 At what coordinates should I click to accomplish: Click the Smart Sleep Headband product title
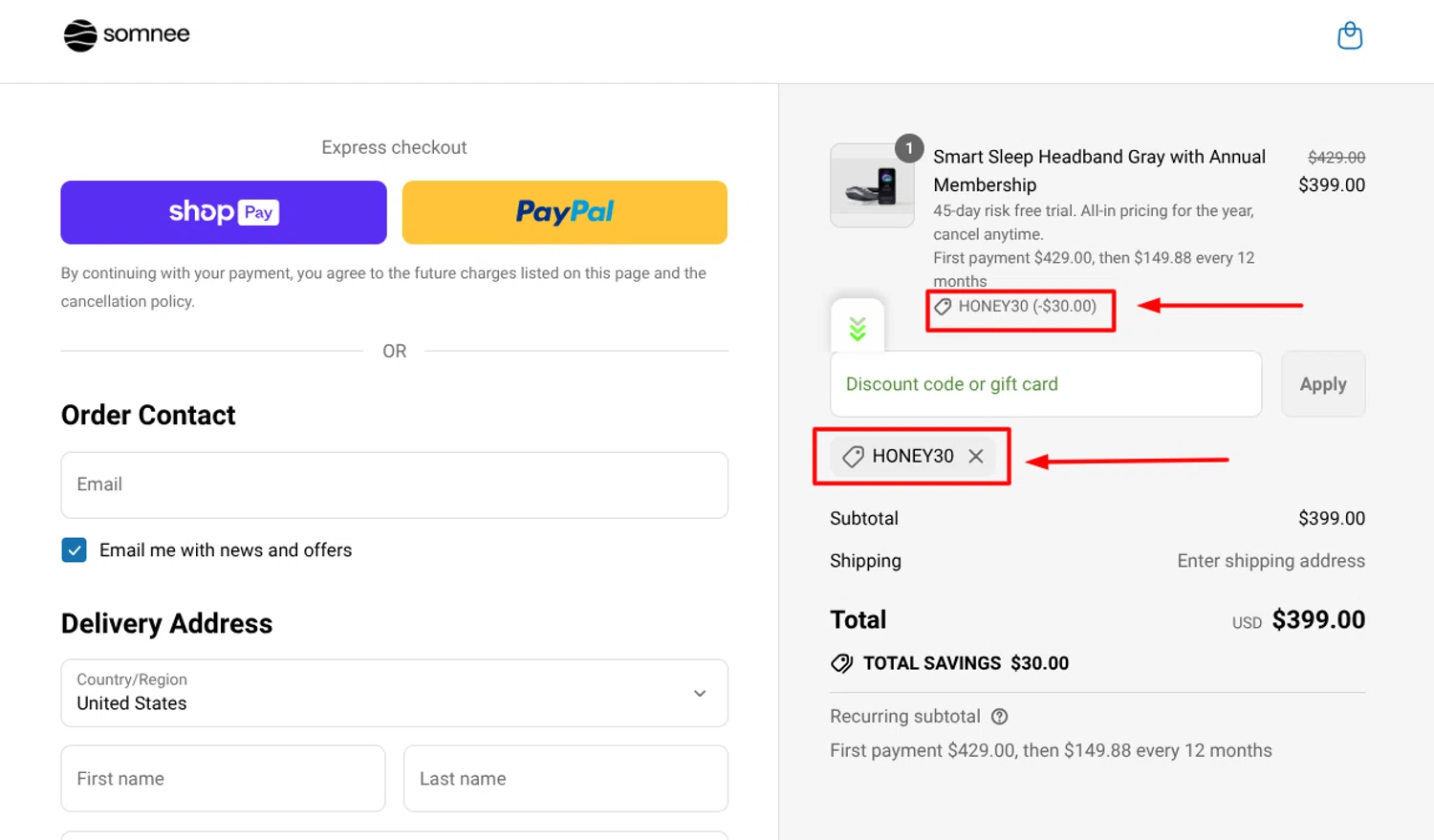[1099, 171]
